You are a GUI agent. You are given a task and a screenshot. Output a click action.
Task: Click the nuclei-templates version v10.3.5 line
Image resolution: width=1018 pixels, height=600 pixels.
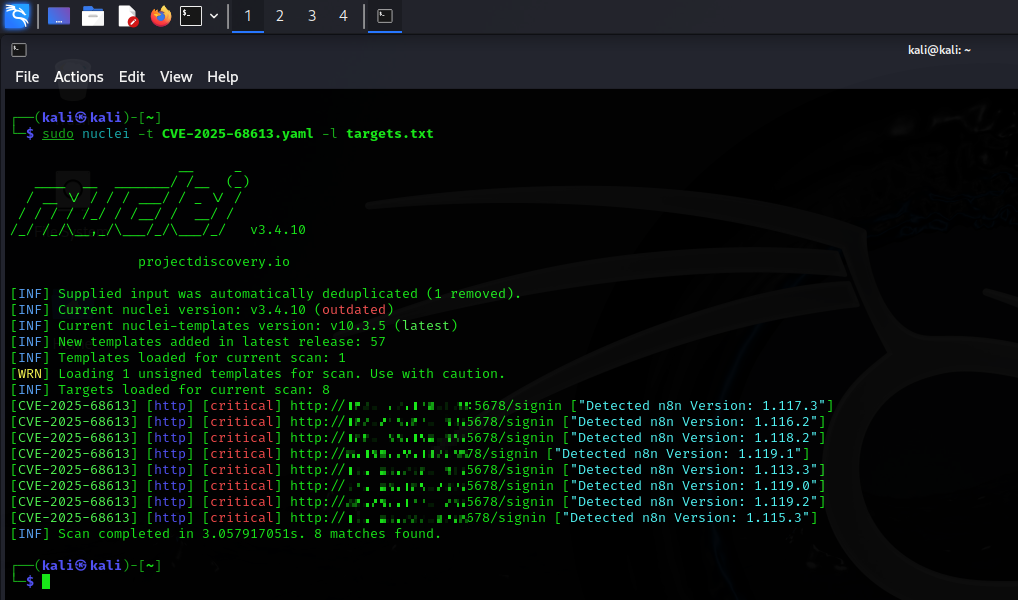click(x=234, y=326)
